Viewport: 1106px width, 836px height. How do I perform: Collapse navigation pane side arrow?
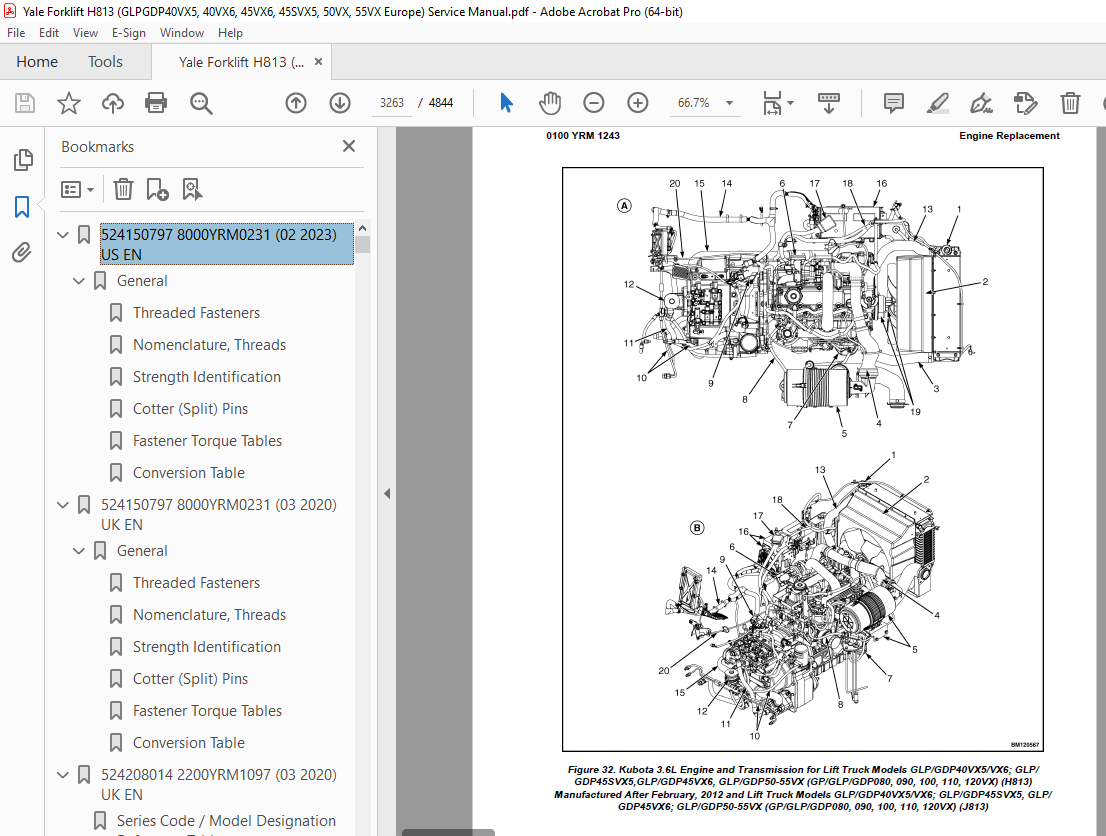387,493
